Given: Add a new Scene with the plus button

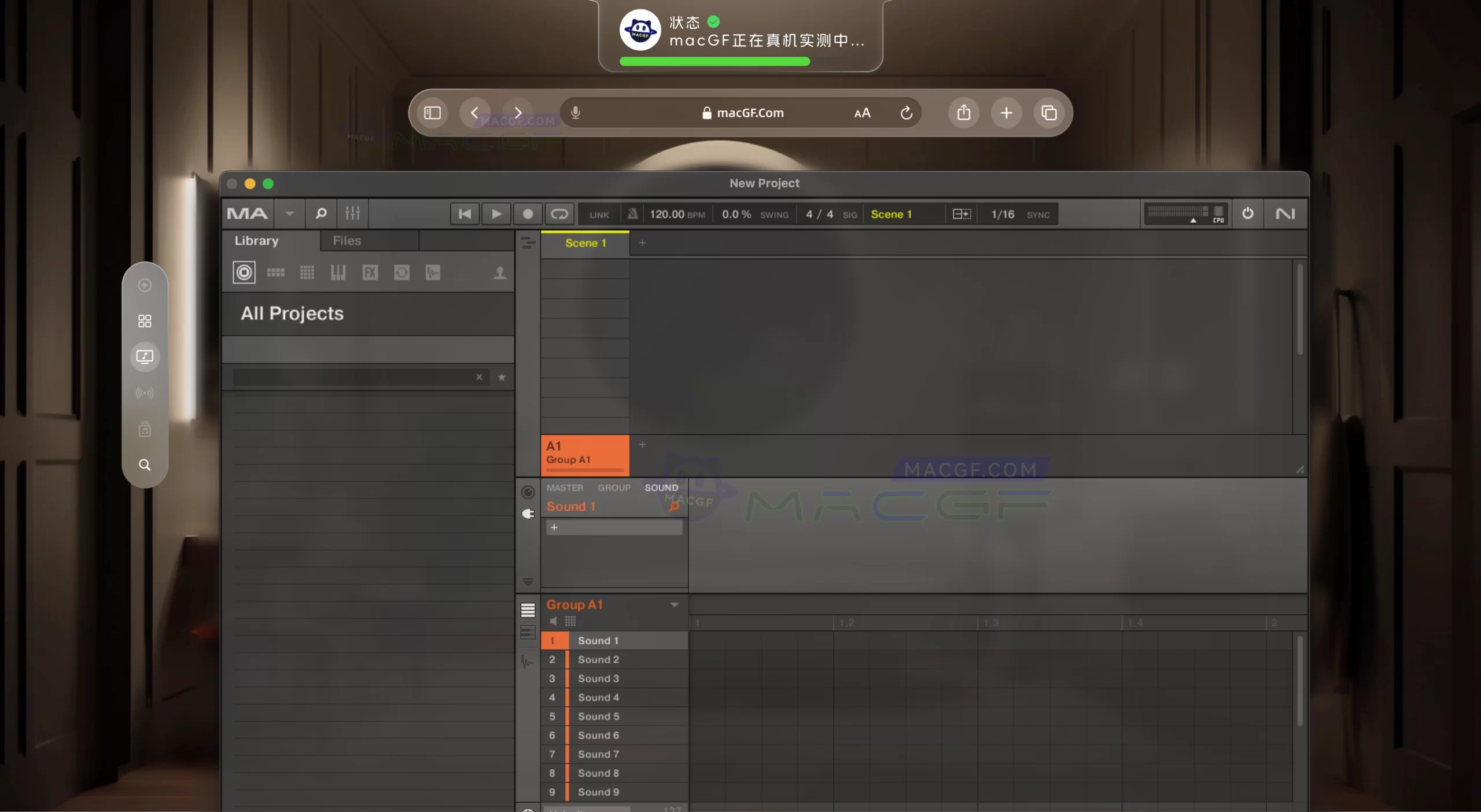Looking at the screenshot, I should pos(642,243).
